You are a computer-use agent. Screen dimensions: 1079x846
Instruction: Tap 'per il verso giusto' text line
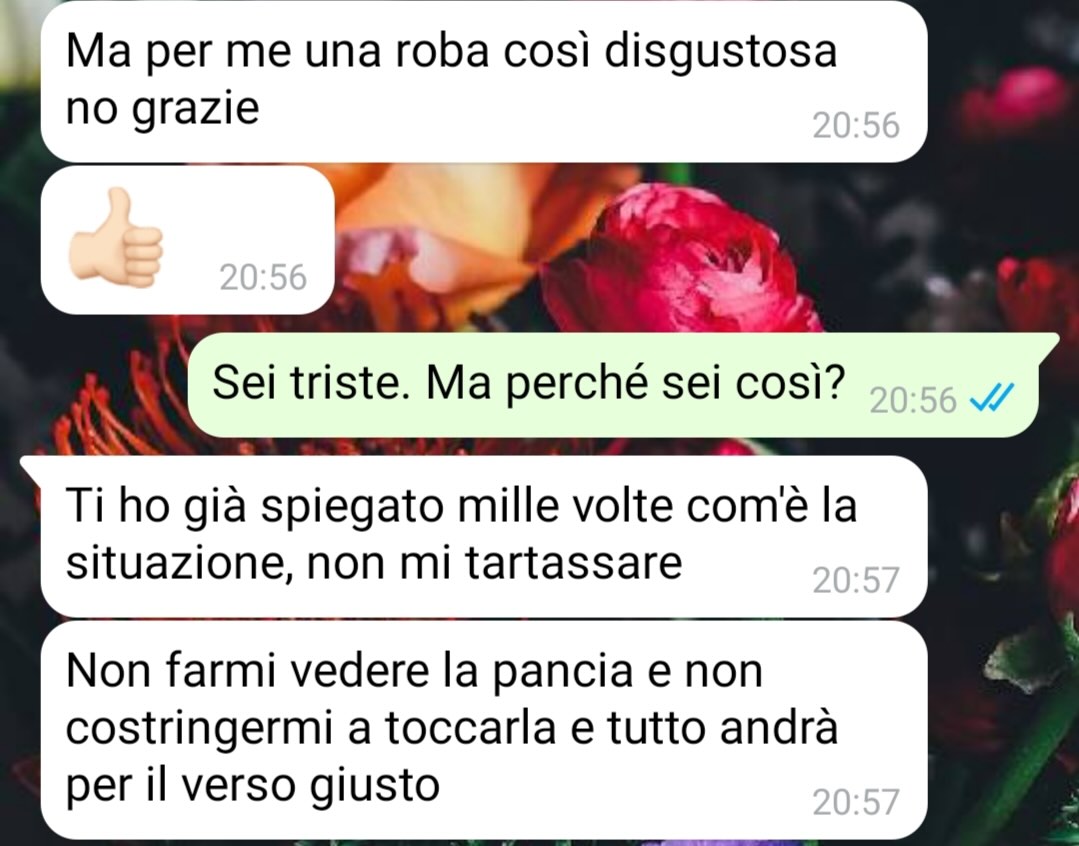[x=253, y=784]
